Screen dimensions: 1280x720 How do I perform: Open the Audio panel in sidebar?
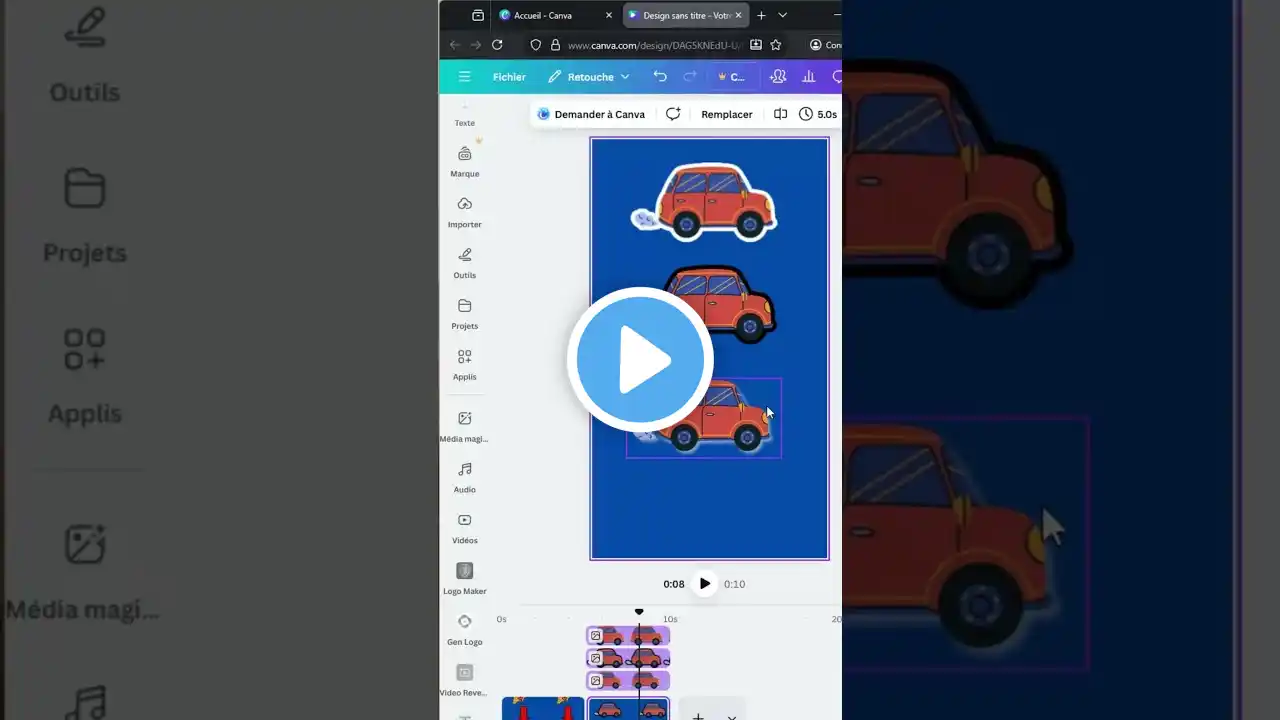tap(464, 475)
